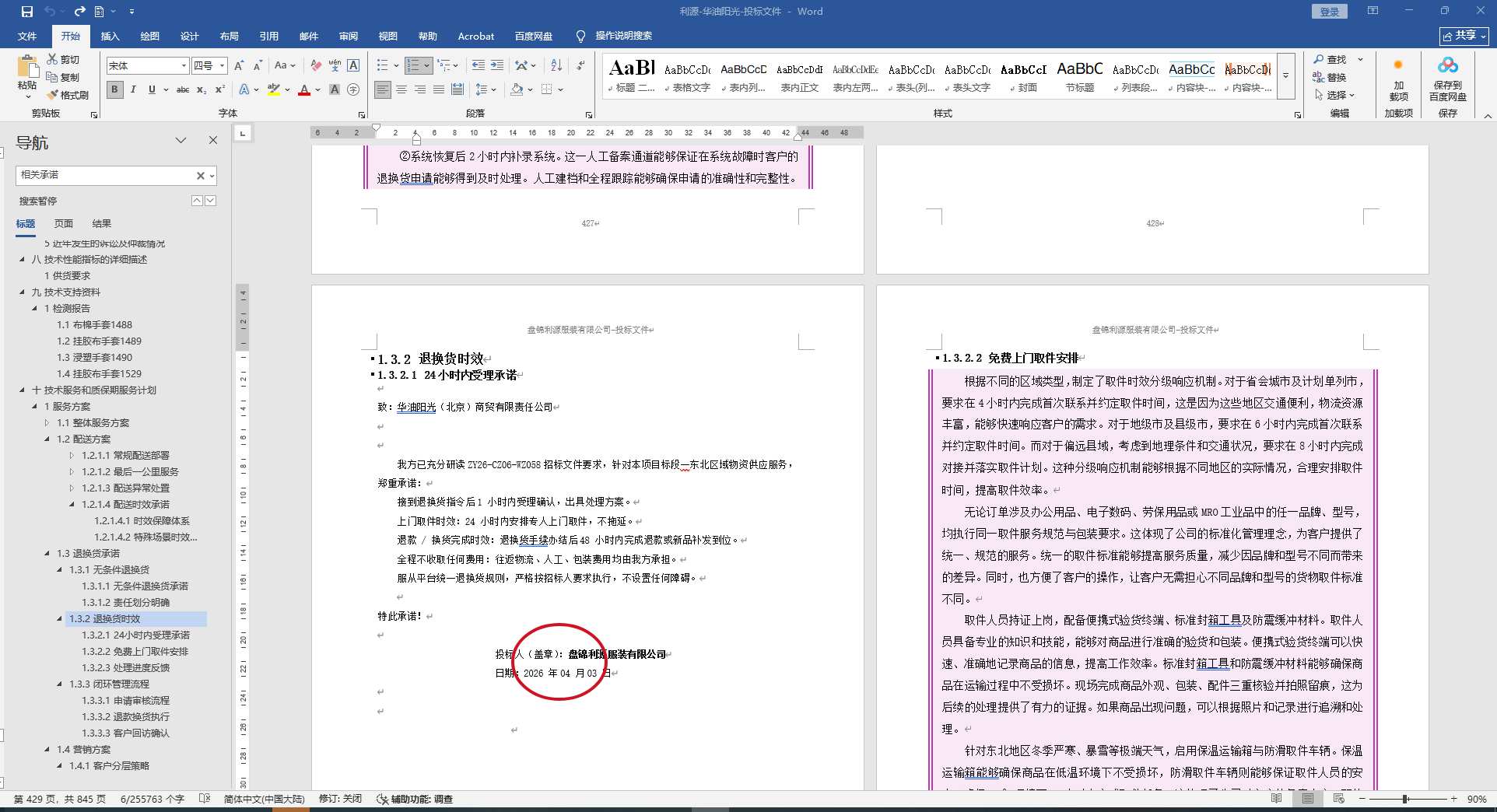Screen dimensions: 1497x812
Task: Apply character shading to selected text
Action: coord(335,89)
